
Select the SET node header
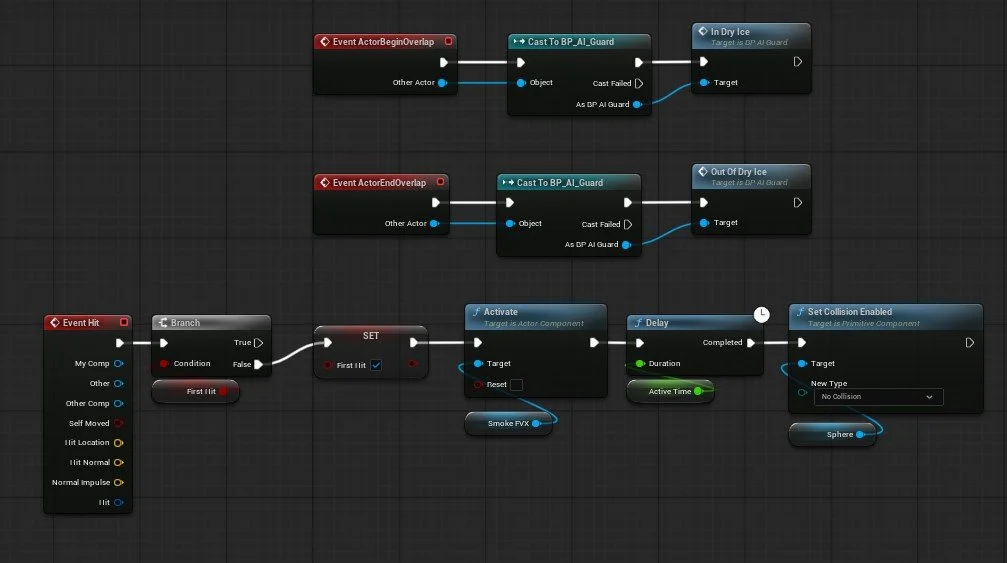[x=371, y=336]
